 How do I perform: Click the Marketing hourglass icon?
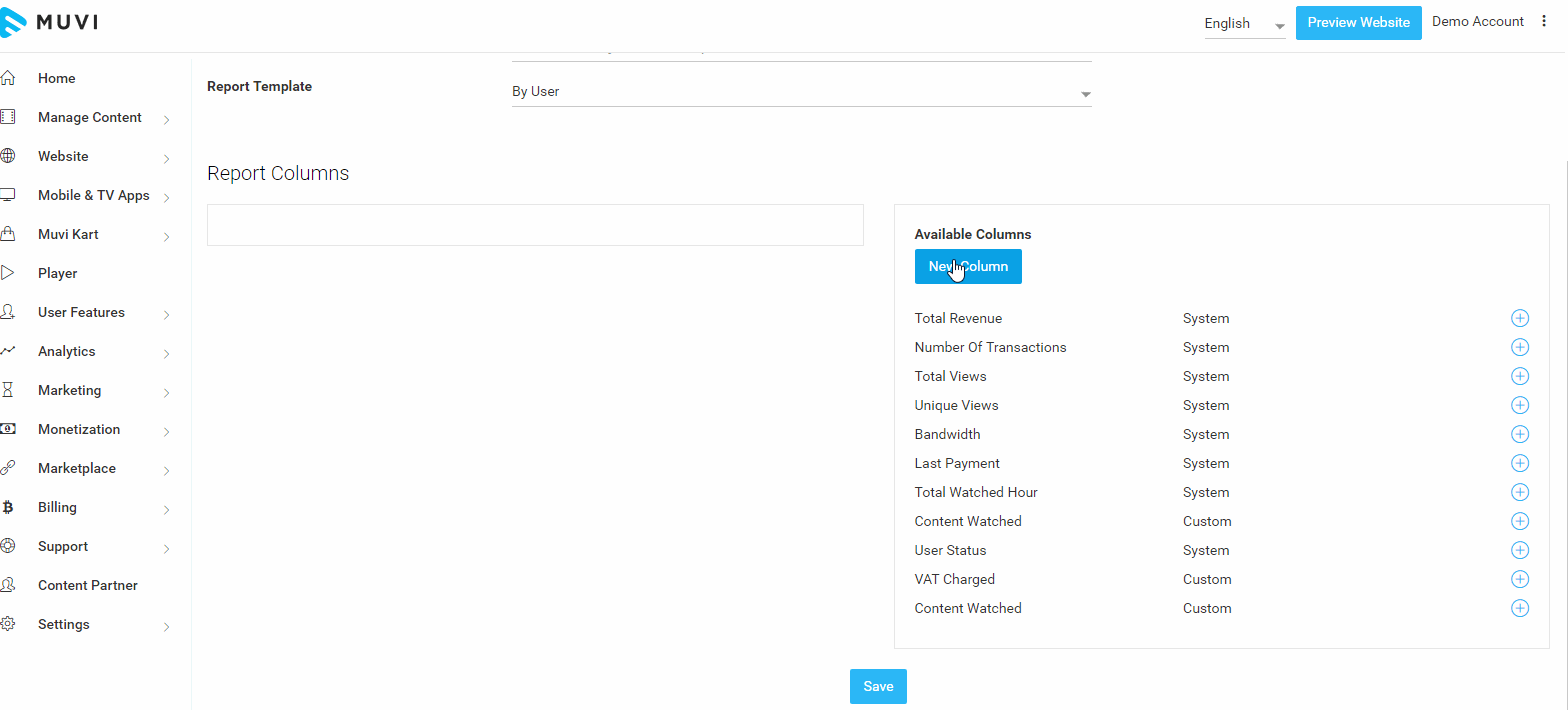point(8,390)
